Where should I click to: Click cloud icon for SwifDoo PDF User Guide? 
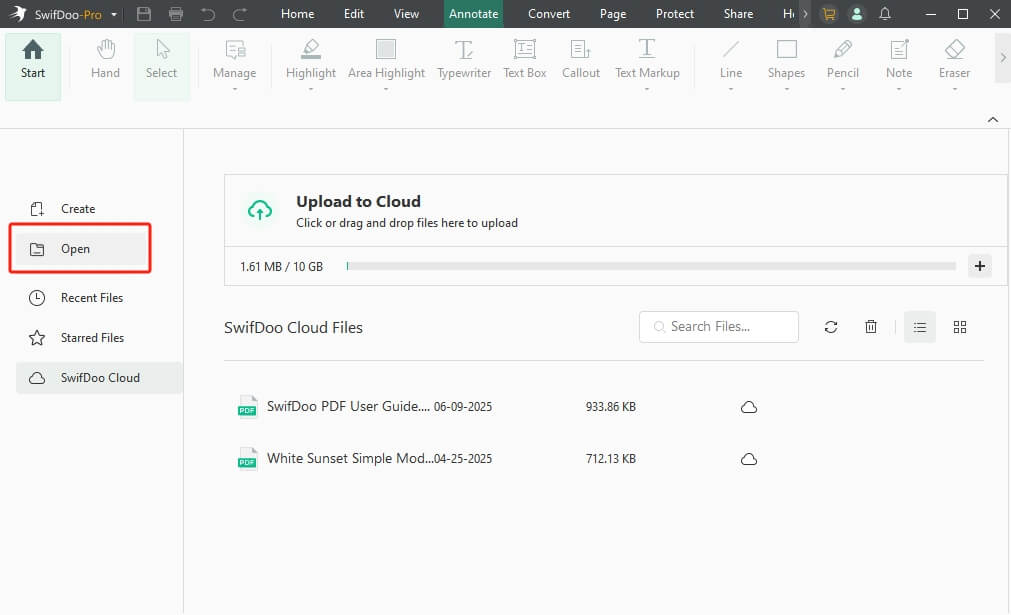pos(749,407)
